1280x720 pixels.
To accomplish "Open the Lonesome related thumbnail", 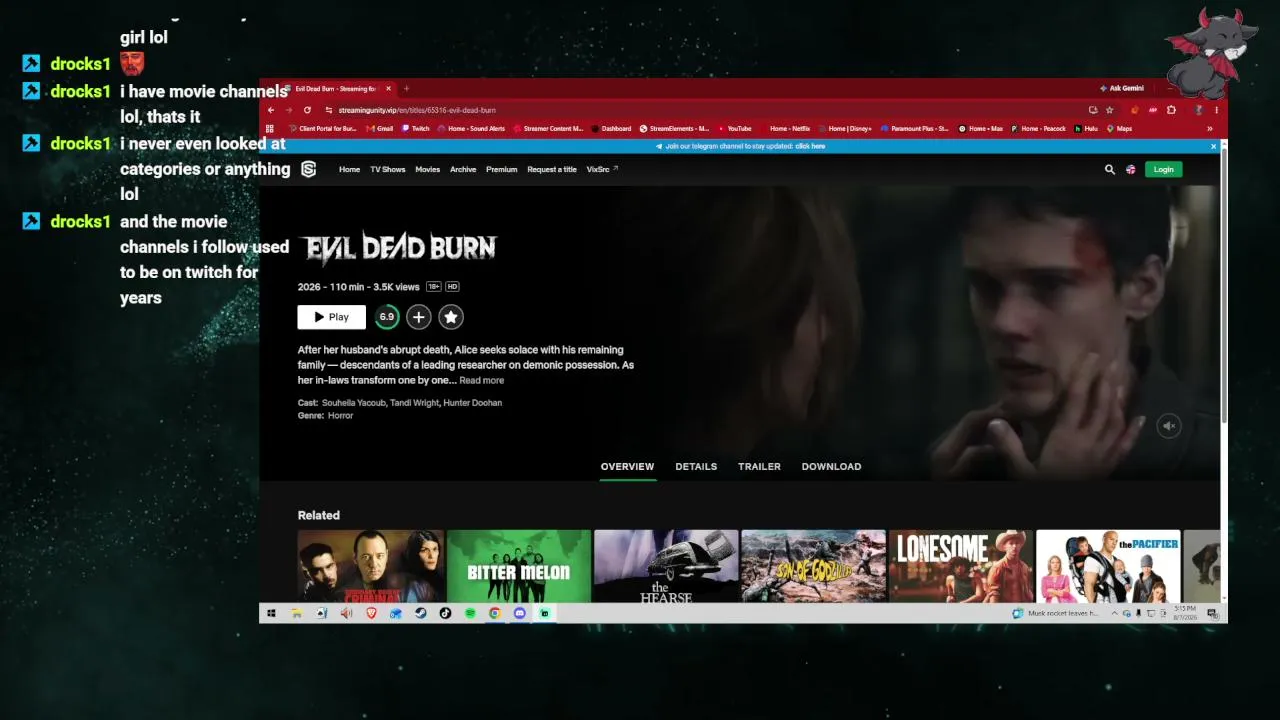I will (x=961, y=566).
